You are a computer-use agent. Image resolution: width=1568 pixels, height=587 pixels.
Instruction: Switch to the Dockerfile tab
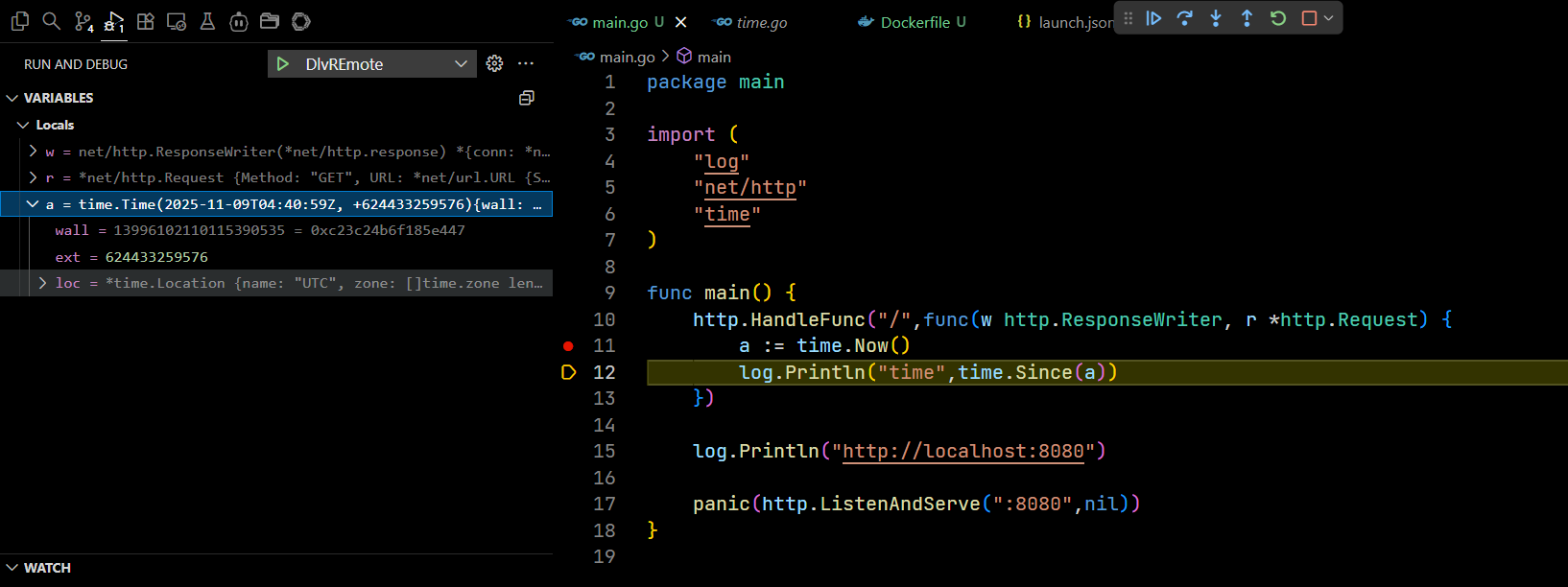point(914,22)
